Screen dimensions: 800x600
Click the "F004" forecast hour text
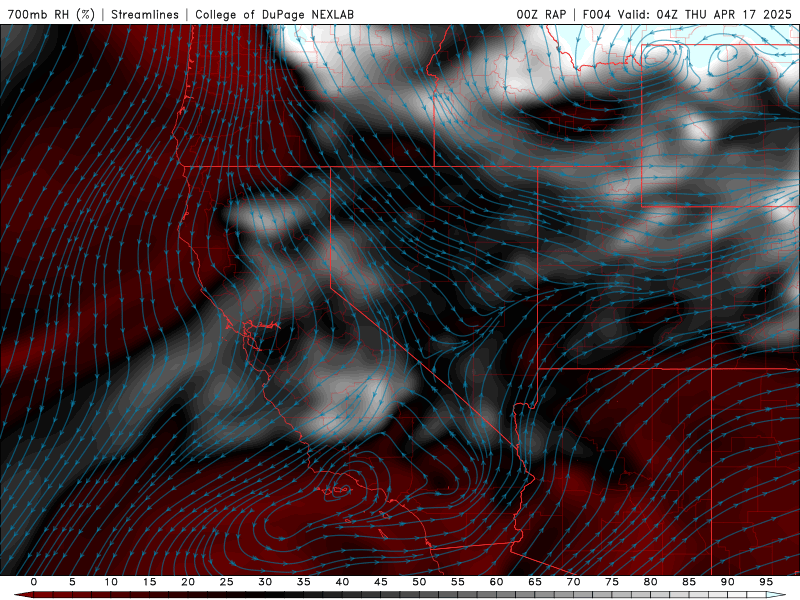(x=596, y=14)
